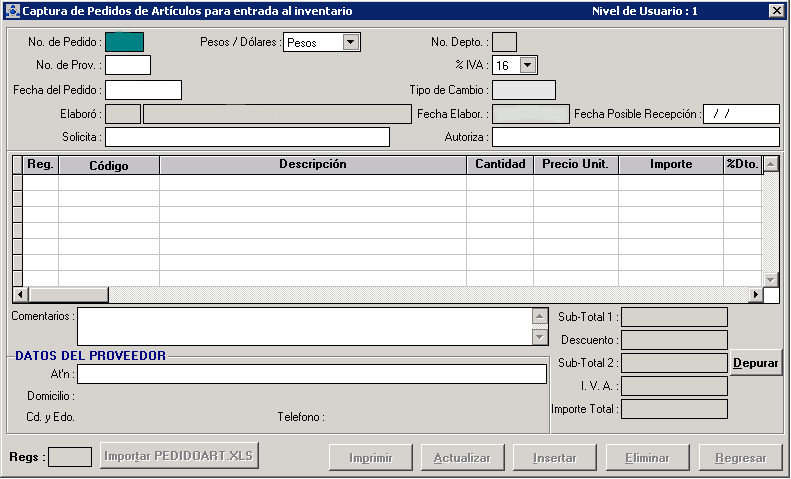Viewport: 791px width, 479px height.
Task: Click the Fecha del Pedido field
Action: coord(143,90)
